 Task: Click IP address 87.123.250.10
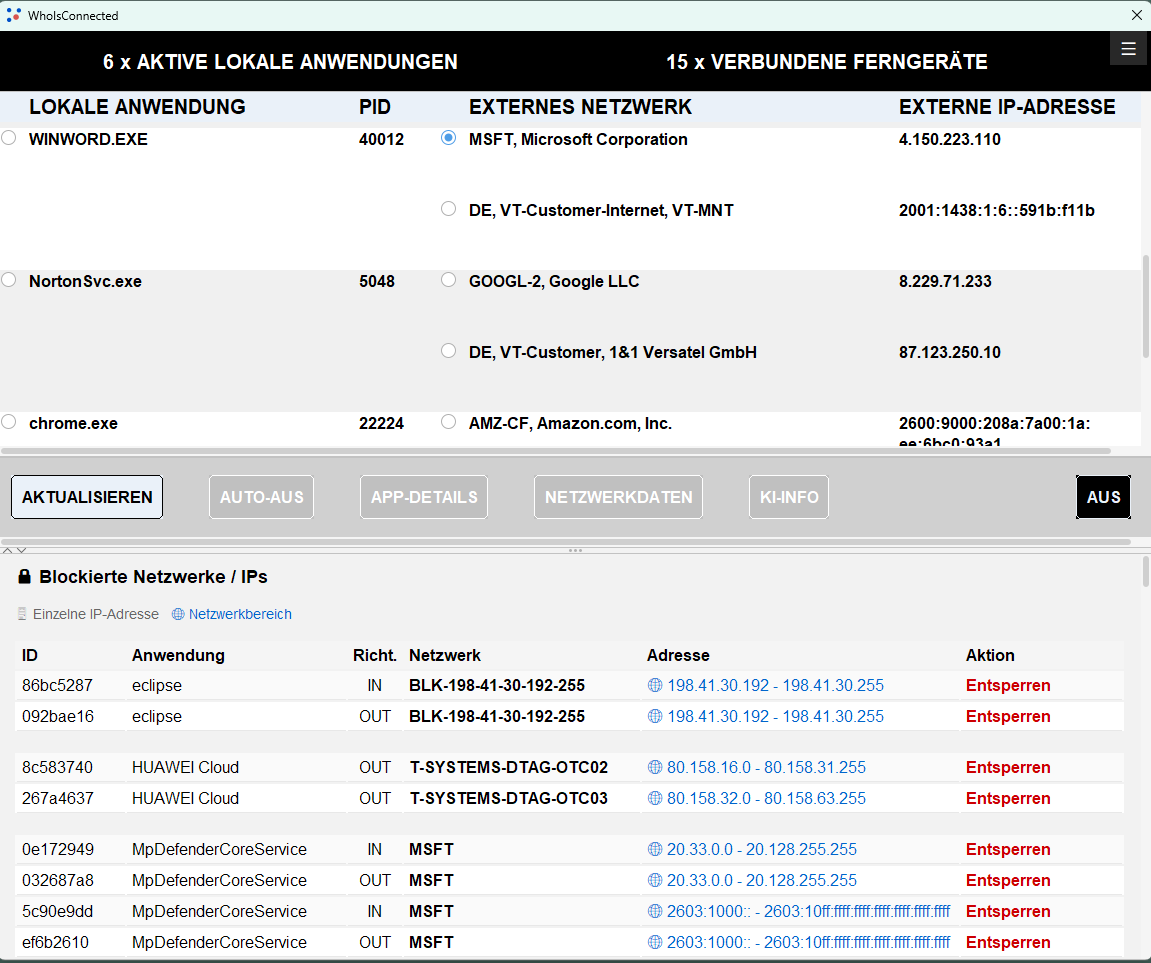tap(949, 352)
